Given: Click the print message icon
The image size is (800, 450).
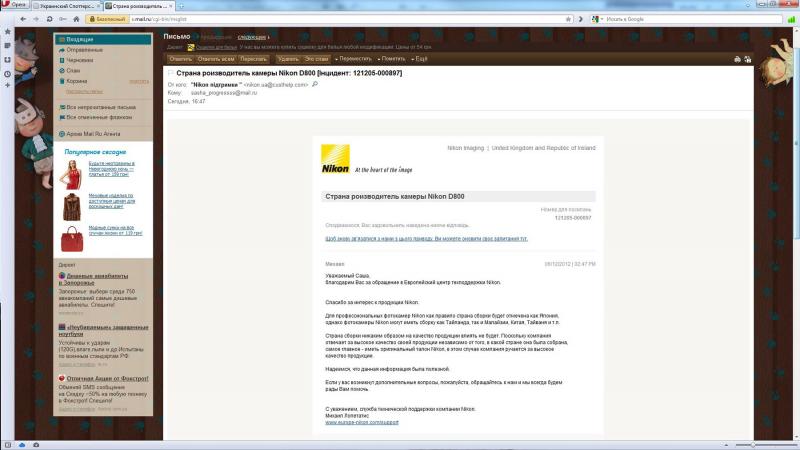Looking at the screenshot, I should click(737, 59).
